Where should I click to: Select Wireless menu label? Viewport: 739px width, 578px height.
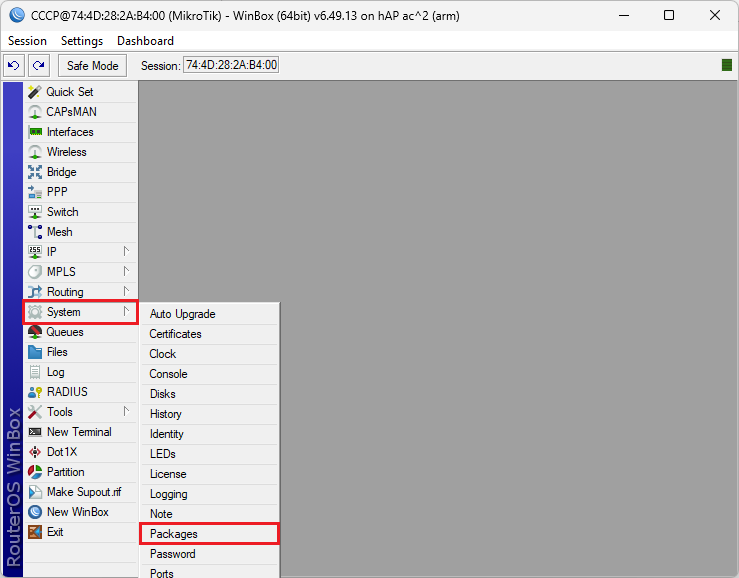[x=66, y=152]
